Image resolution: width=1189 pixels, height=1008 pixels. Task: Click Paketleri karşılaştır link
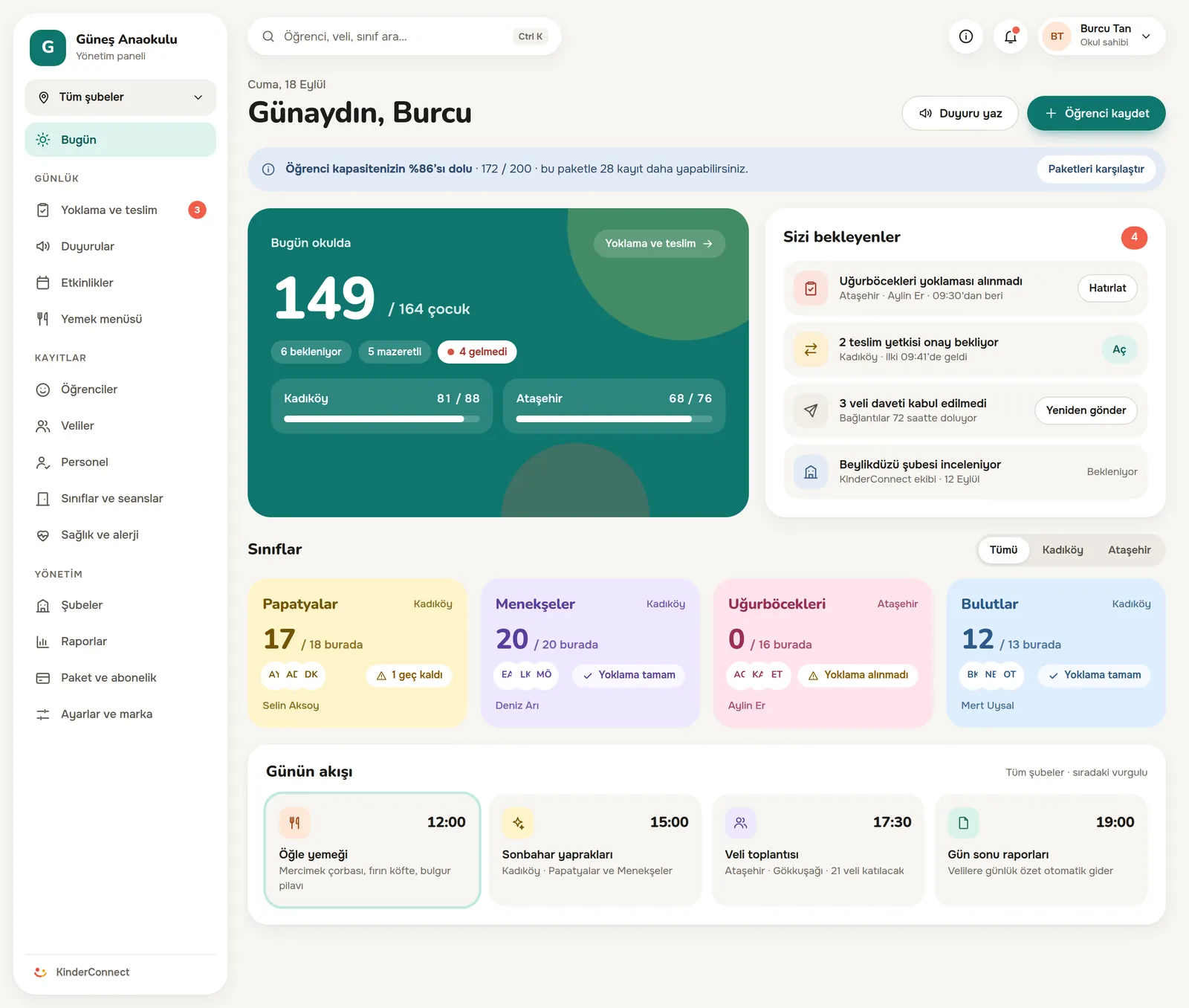click(x=1096, y=169)
